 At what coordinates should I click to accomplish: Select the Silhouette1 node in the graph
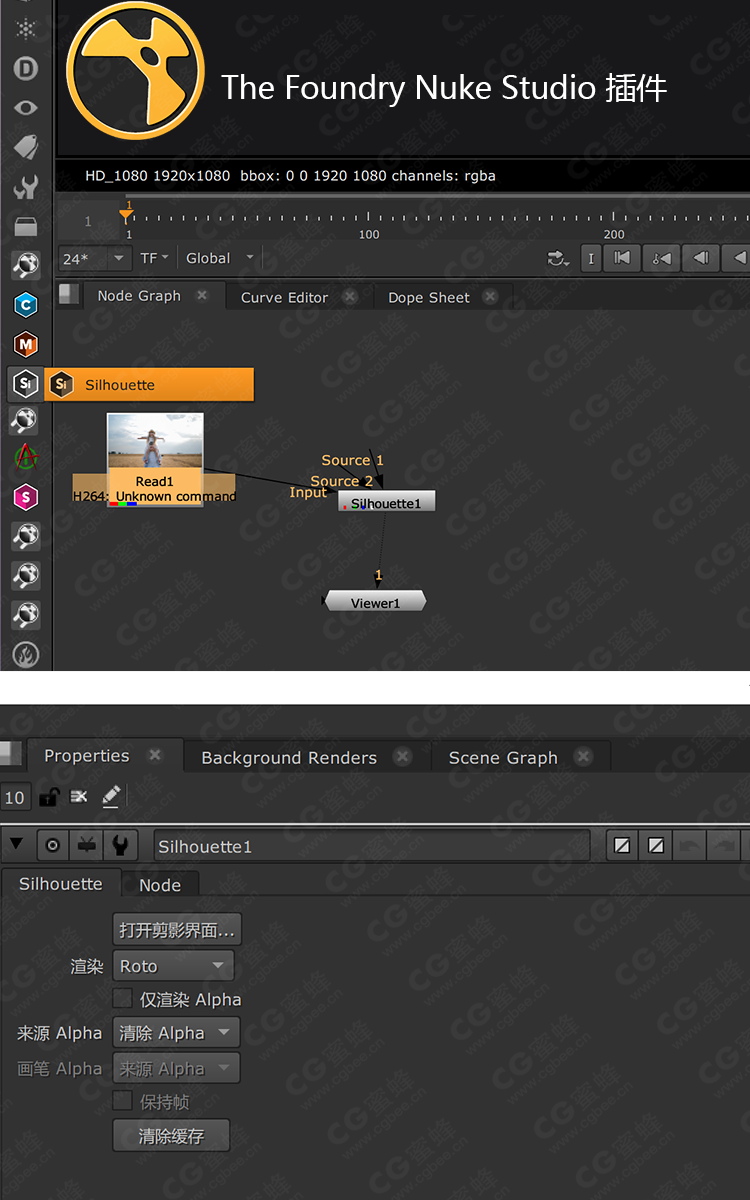pyautogui.click(x=387, y=502)
